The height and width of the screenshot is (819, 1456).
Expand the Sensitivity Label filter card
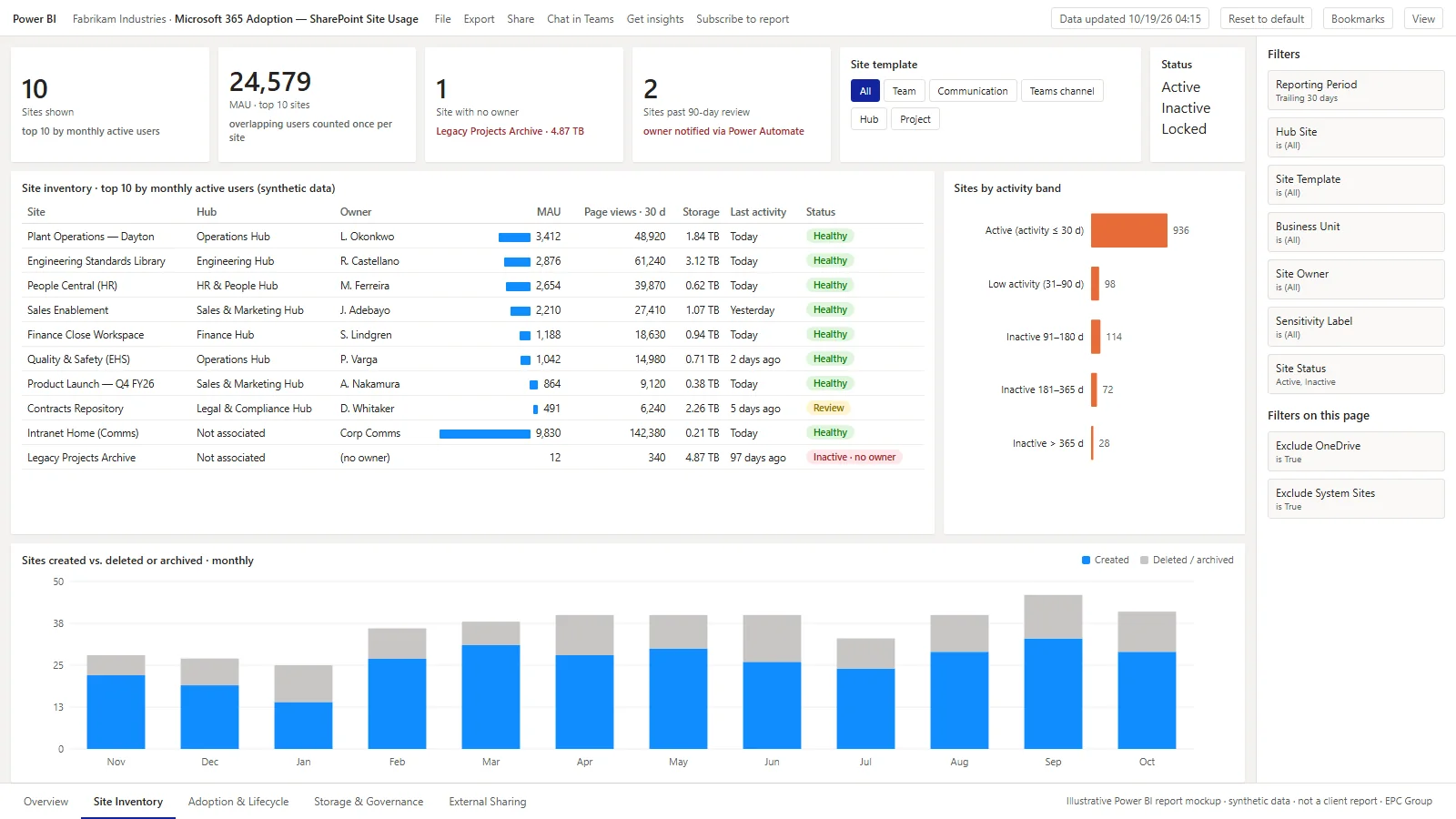pos(1356,327)
